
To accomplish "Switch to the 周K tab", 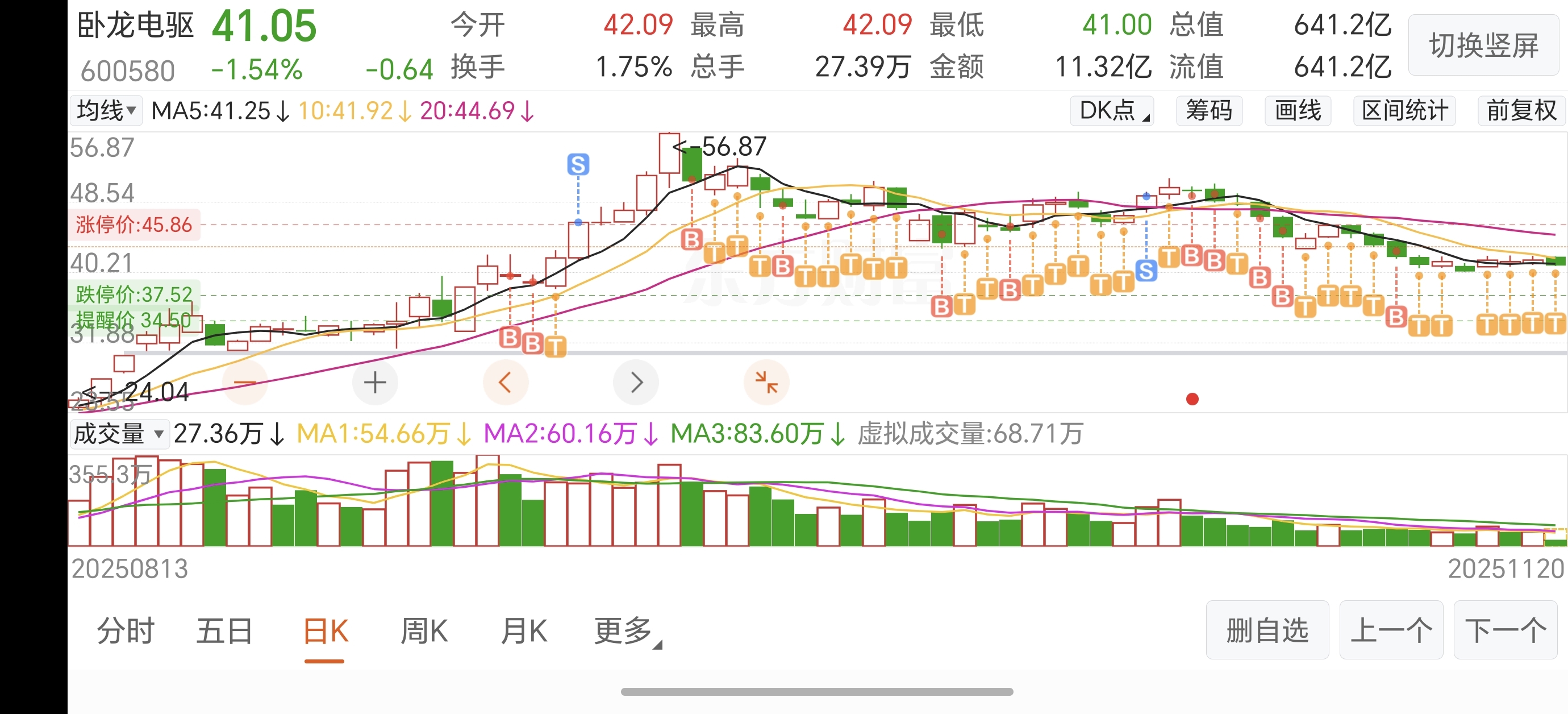I will click(x=424, y=631).
